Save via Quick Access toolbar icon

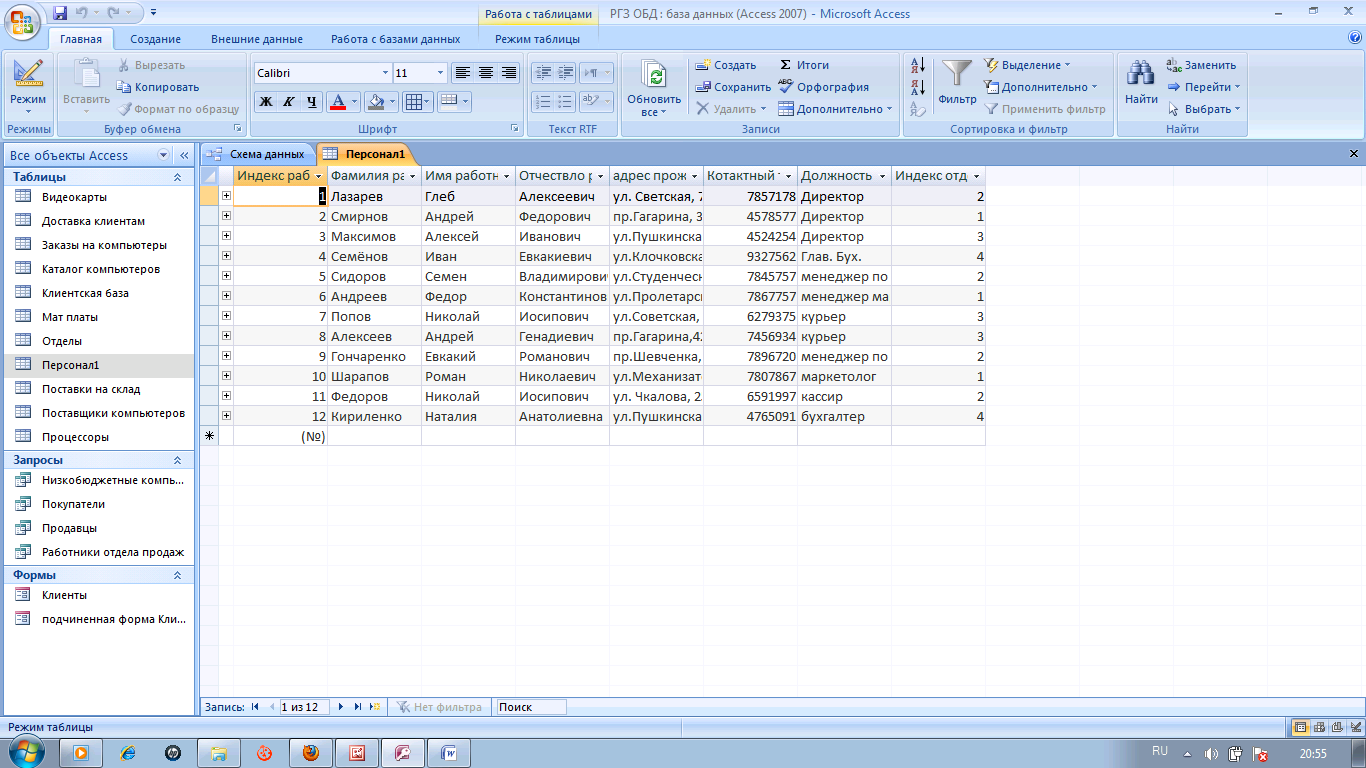tap(60, 13)
